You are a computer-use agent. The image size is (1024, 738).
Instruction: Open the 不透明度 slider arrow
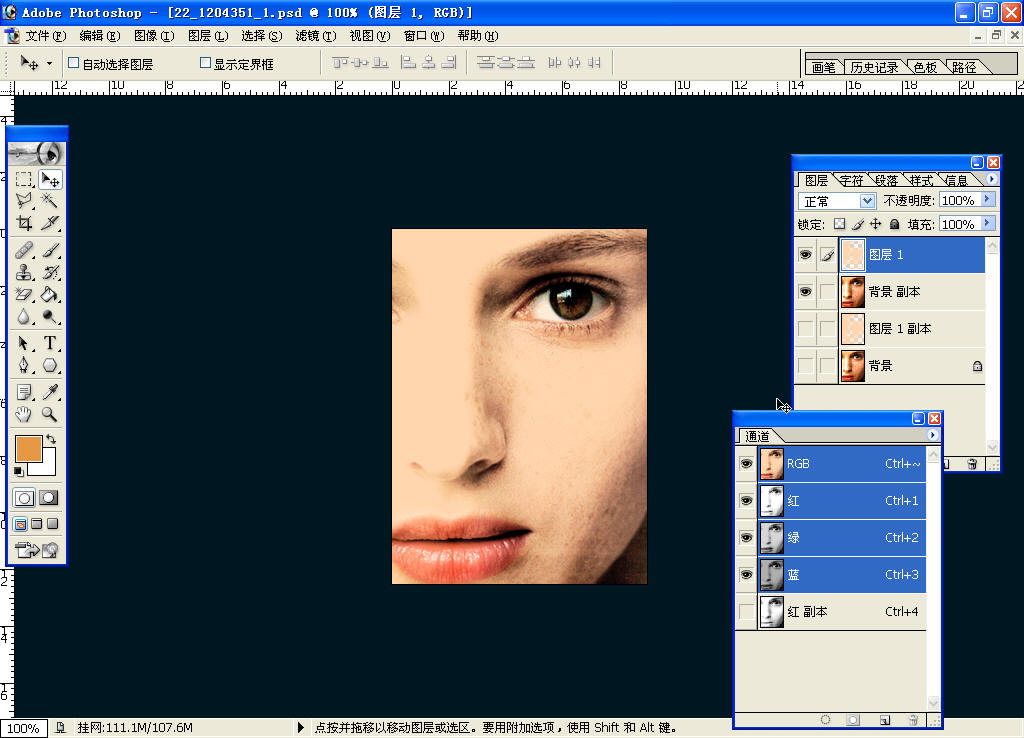click(x=987, y=199)
